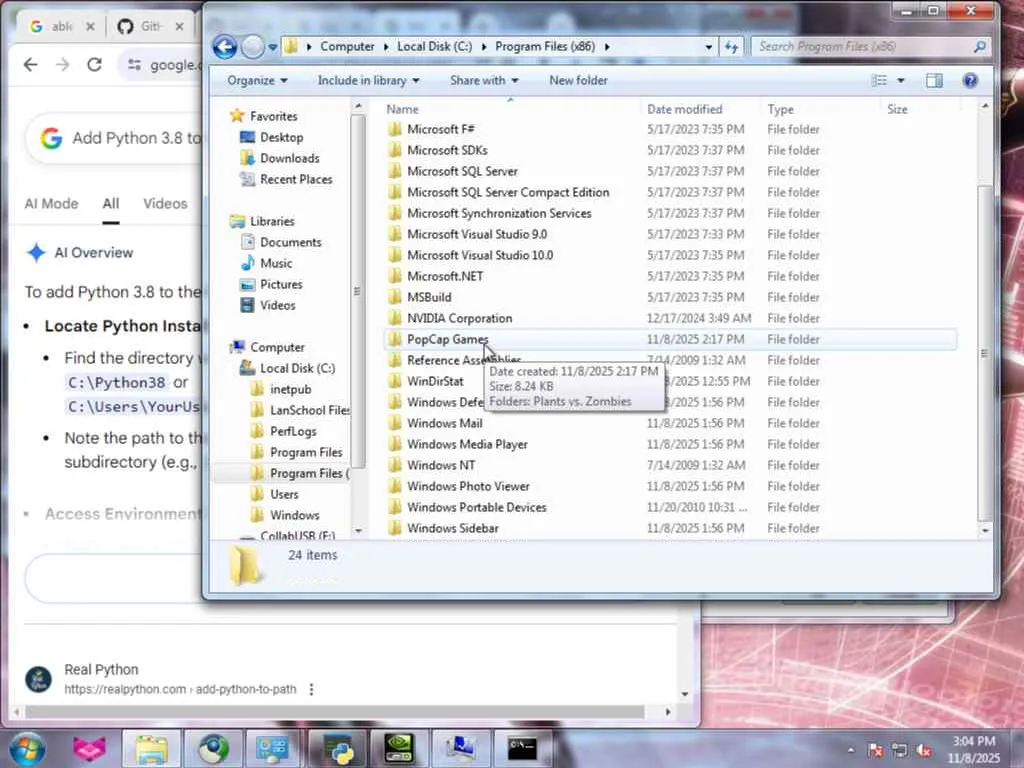Open Desktop in Favorites
Screen dimensions: 1024x768
[281, 137]
